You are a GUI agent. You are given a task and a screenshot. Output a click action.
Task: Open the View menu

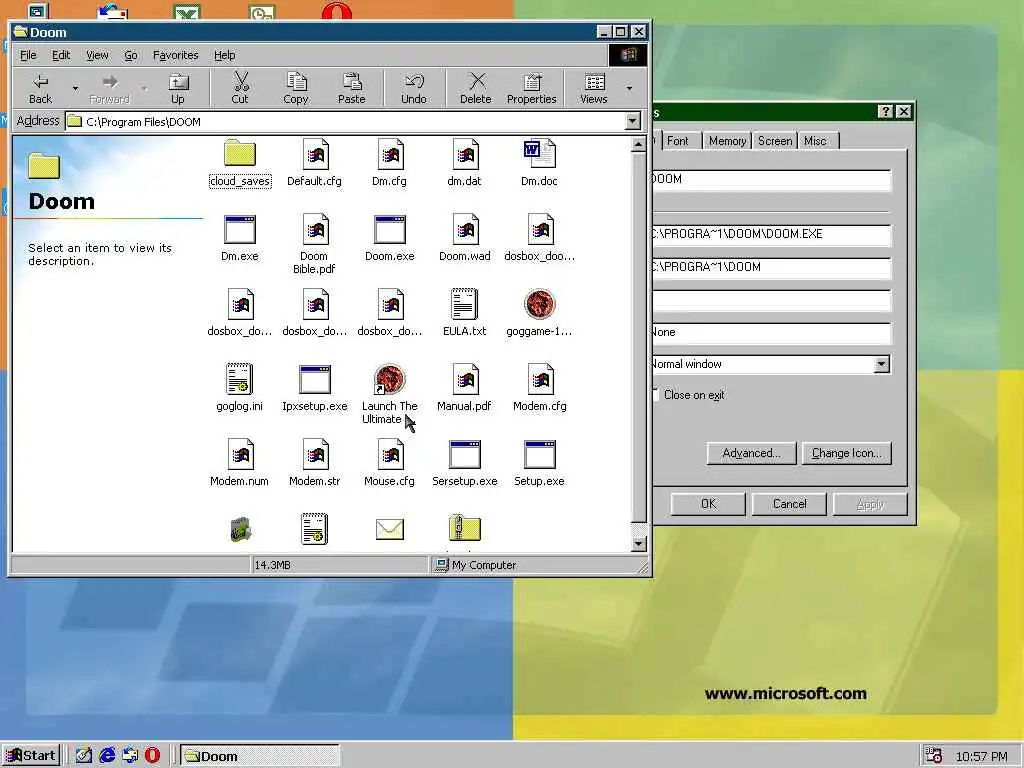point(97,56)
